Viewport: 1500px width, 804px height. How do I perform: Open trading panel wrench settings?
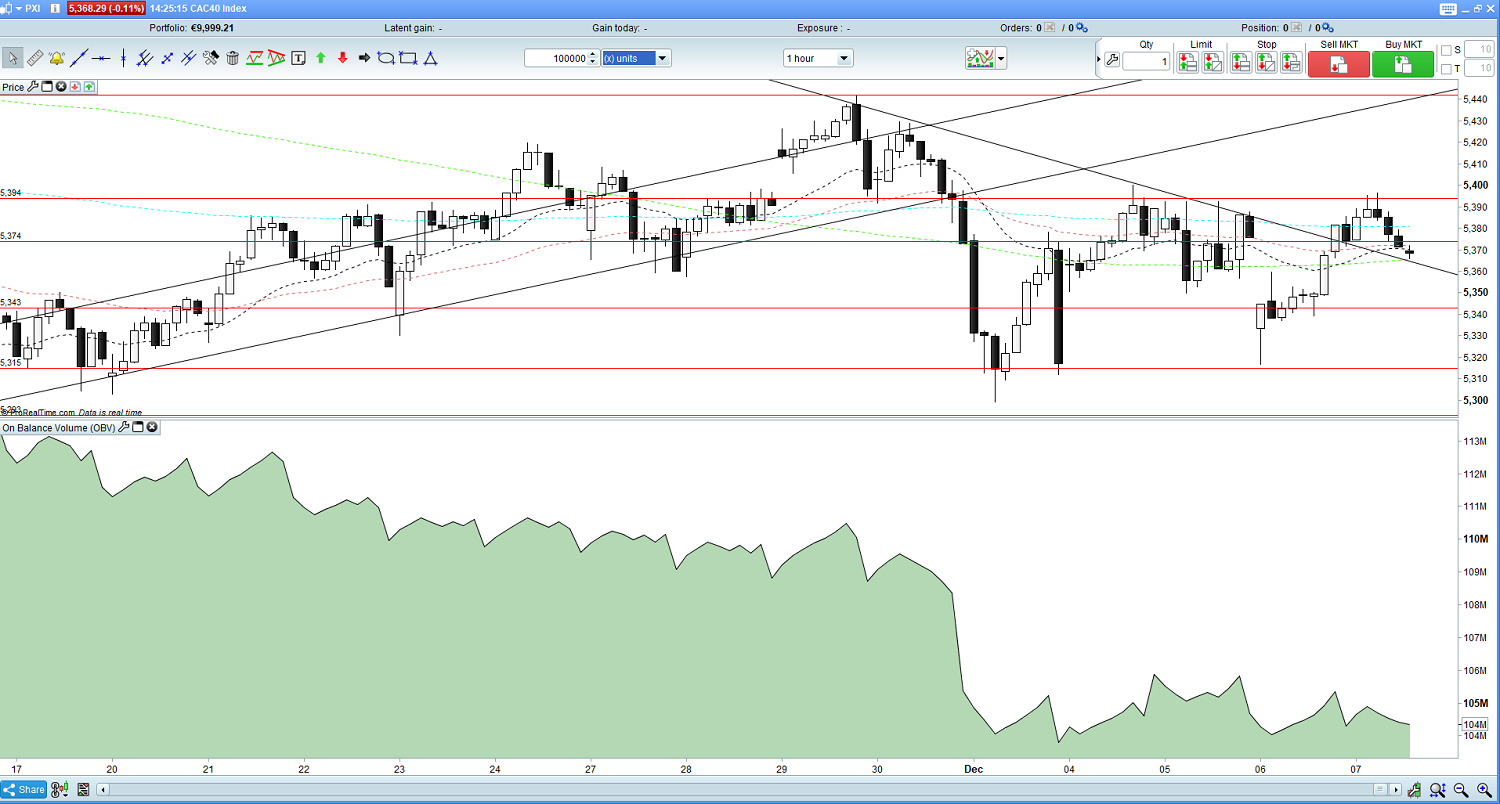[x=1111, y=61]
